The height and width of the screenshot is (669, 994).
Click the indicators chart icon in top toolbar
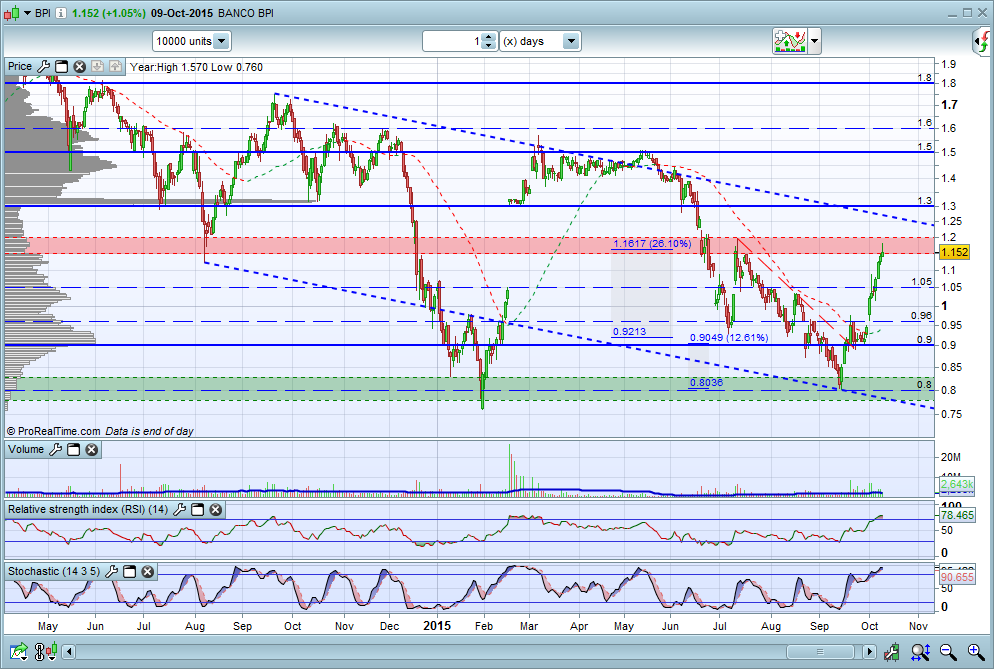(789, 41)
